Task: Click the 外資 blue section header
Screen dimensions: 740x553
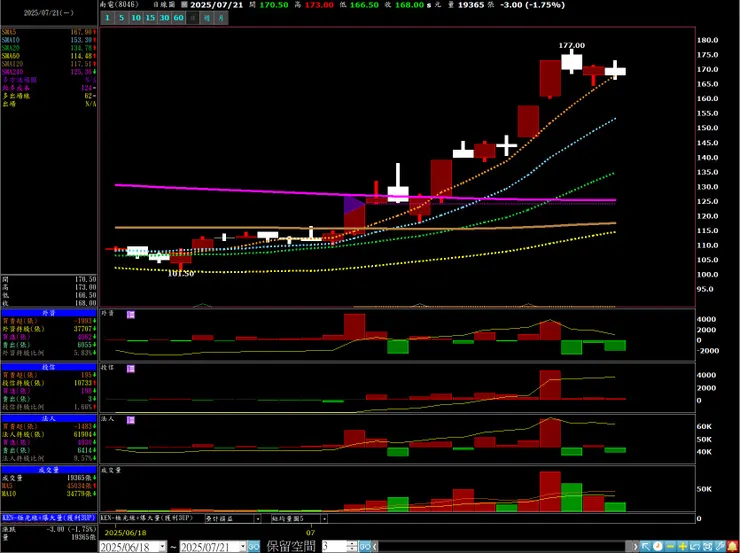Action: coord(49,312)
